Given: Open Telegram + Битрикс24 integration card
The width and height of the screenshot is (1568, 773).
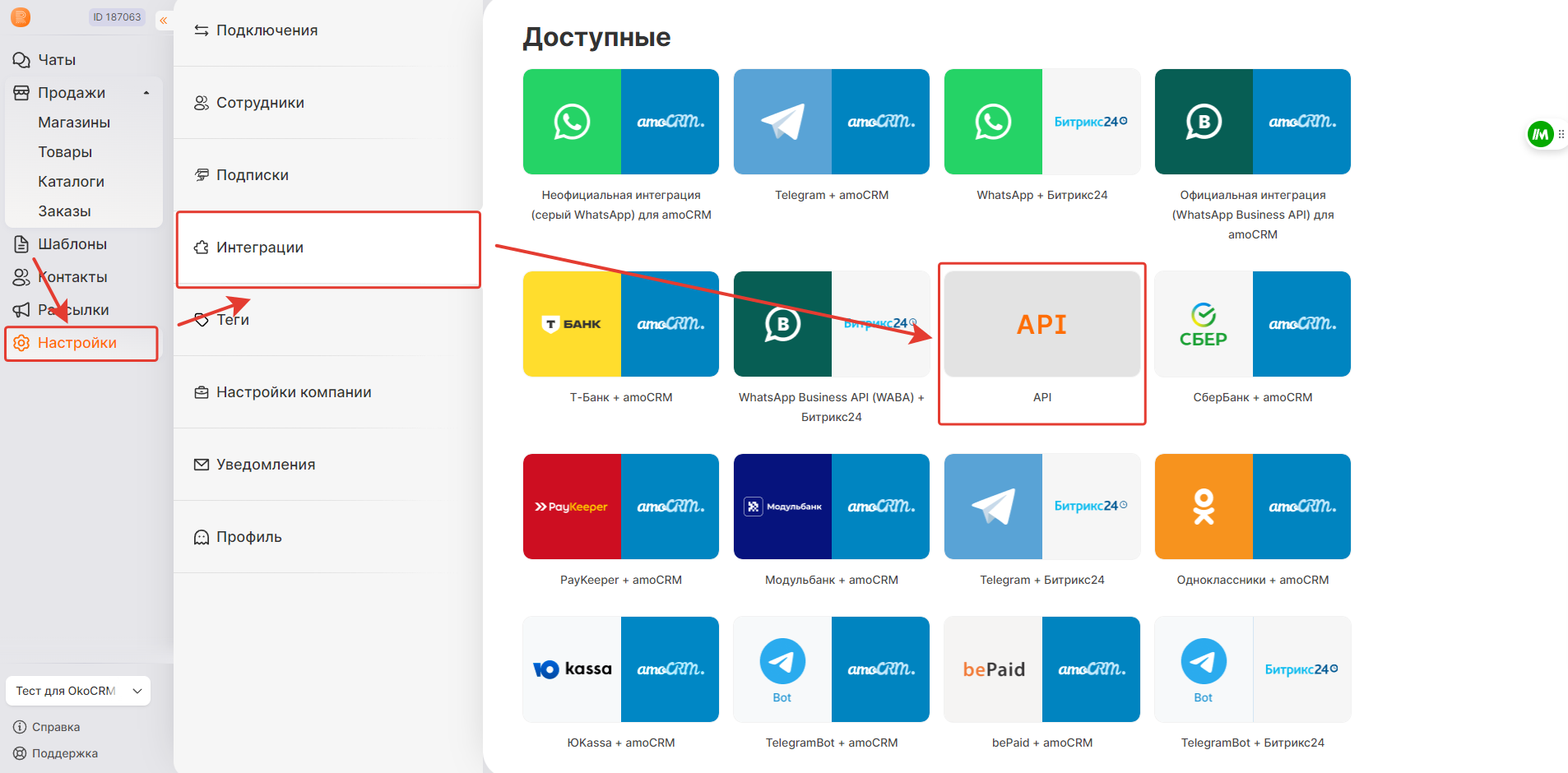Looking at the screenshot, I should pos(1042,507).
